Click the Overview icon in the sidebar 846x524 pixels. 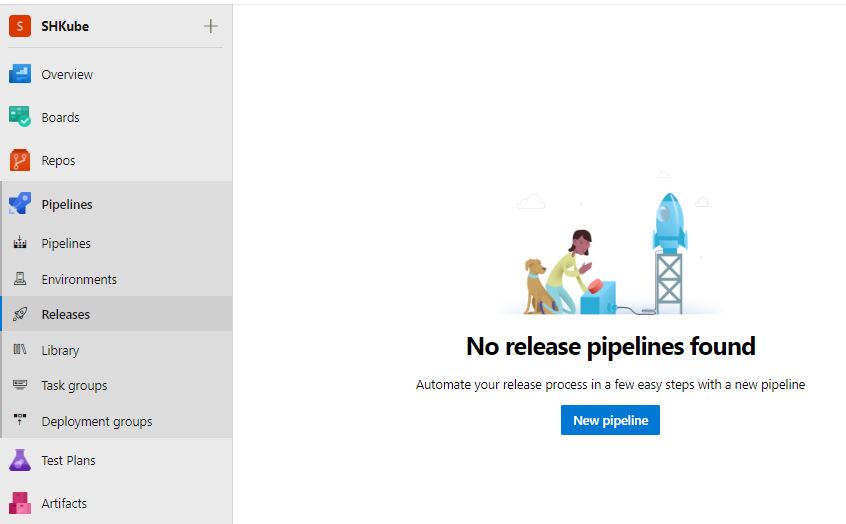pos(19,74)
